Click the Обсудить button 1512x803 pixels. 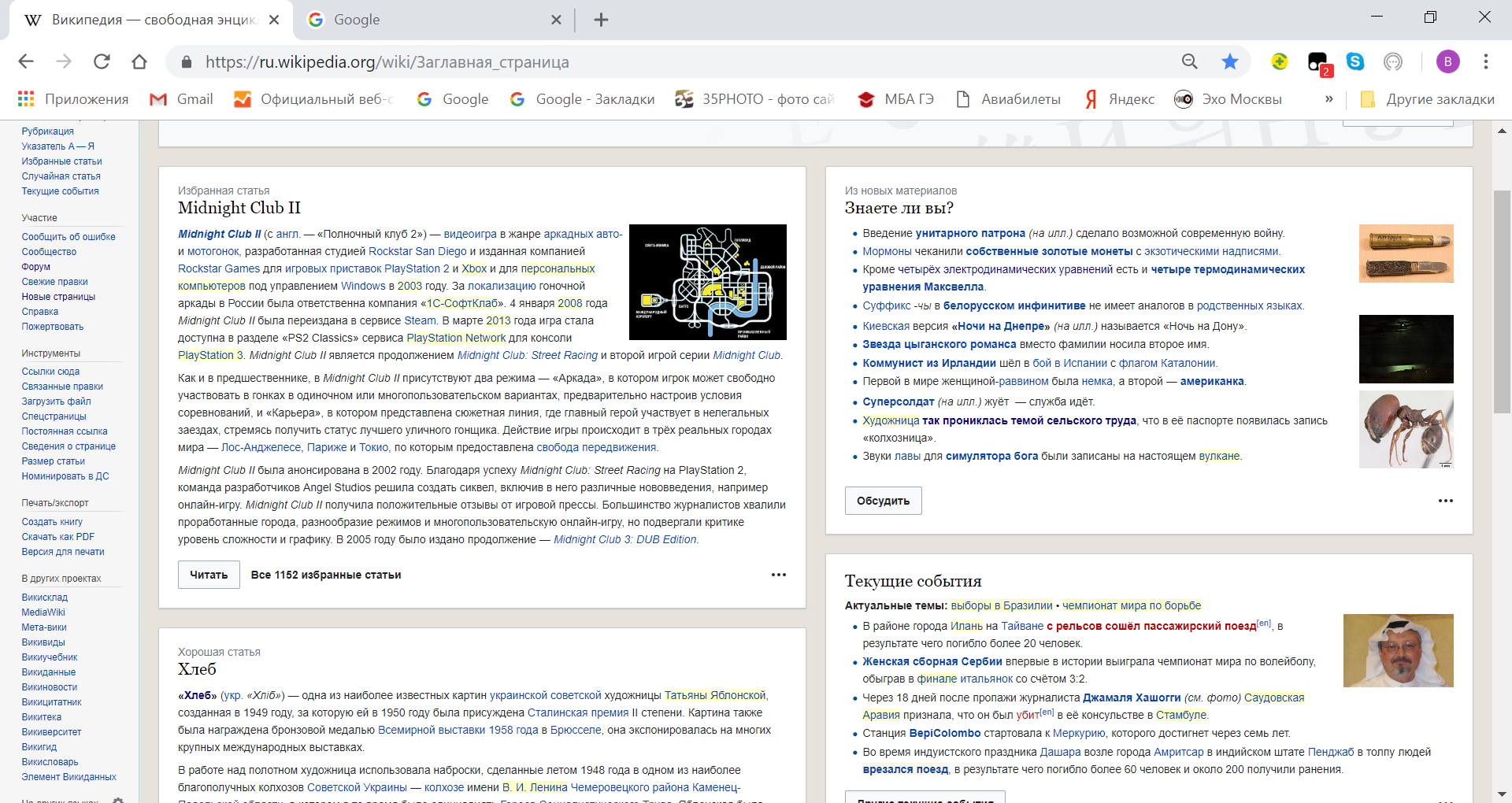point(883,501)
